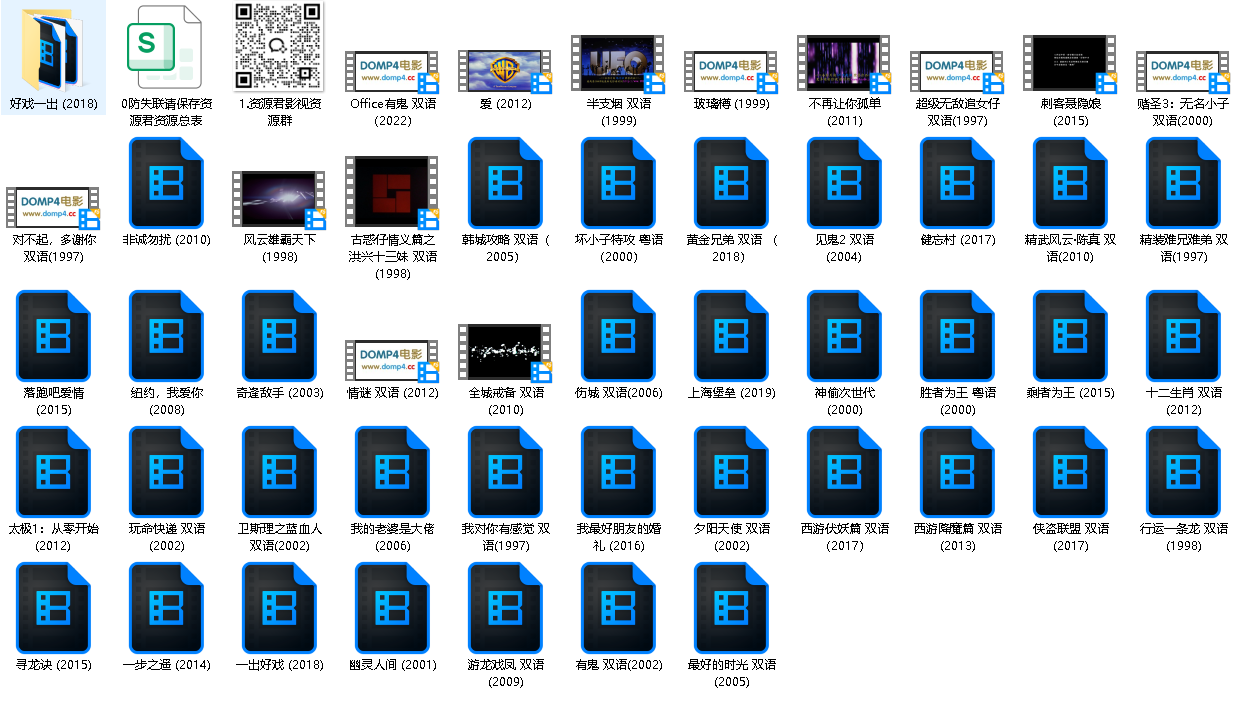The image size is (1241, 708).
Task: Select Office有鬼 双语 (2022) video
Action: [x=392, y=71]
